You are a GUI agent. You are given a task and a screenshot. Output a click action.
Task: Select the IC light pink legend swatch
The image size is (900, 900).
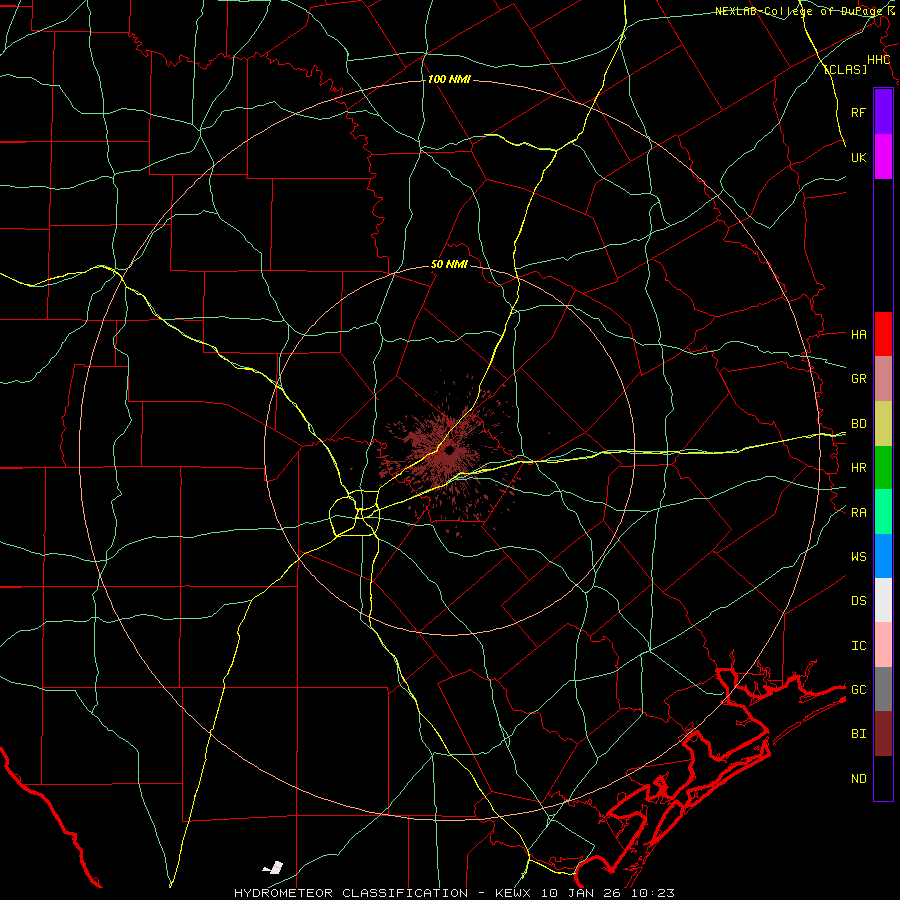(x=883, y=645)
